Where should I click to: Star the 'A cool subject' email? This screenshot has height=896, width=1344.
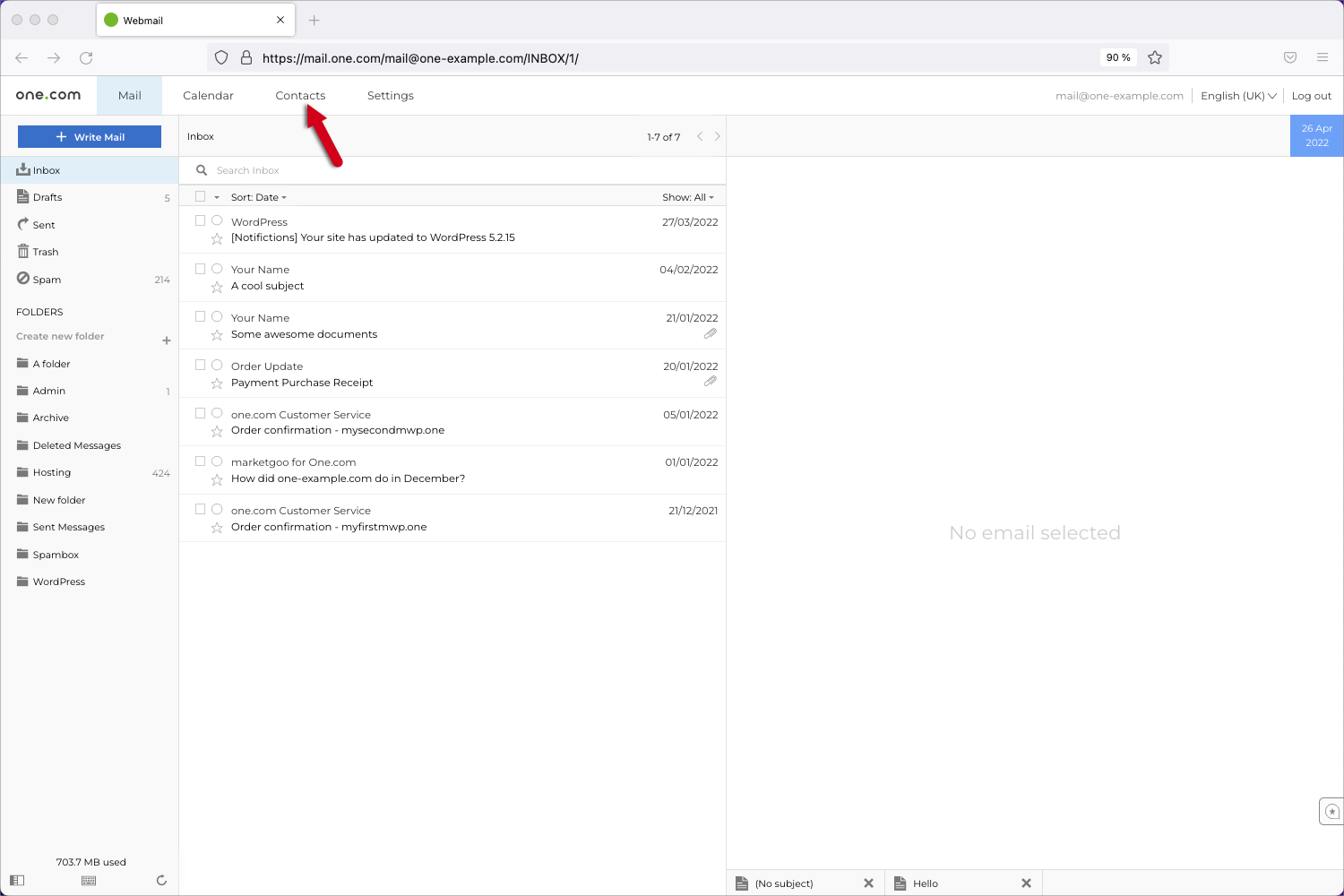tap(216, 289)
